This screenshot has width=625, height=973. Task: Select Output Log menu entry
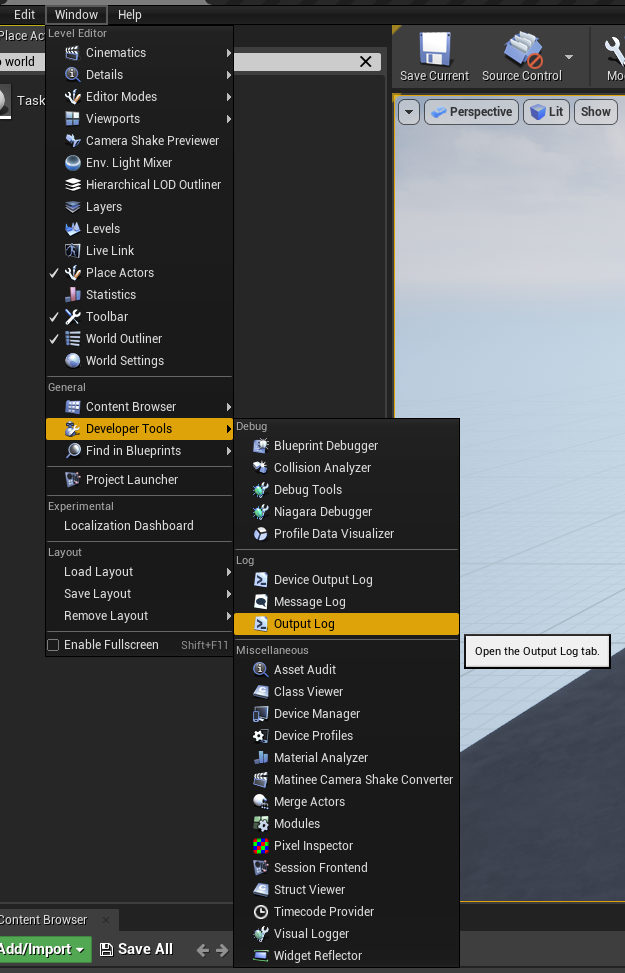[304, 624]
